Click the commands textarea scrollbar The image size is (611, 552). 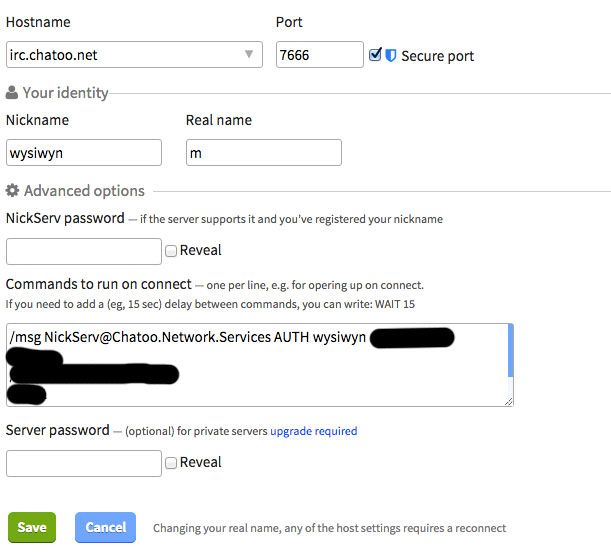510,351
